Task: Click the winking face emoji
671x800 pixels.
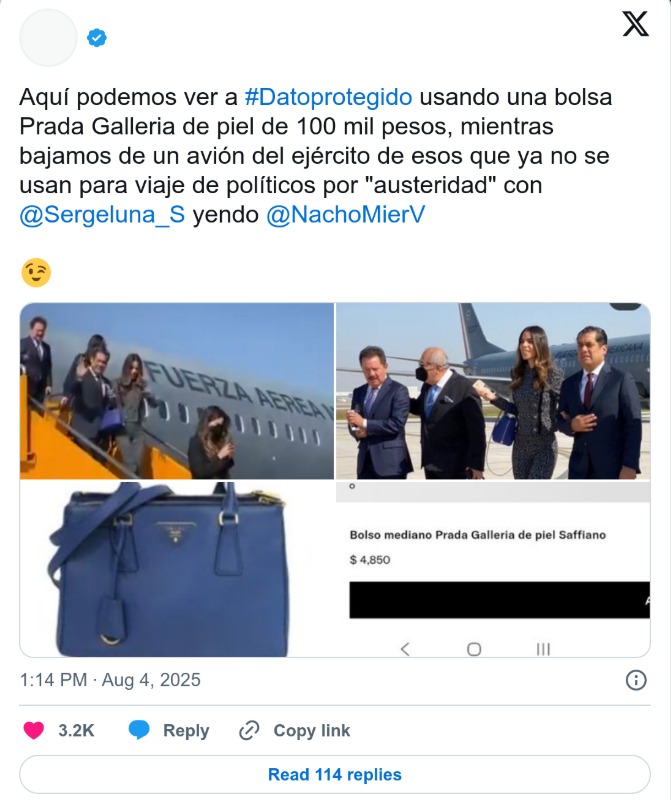Action: coord(36,272)
